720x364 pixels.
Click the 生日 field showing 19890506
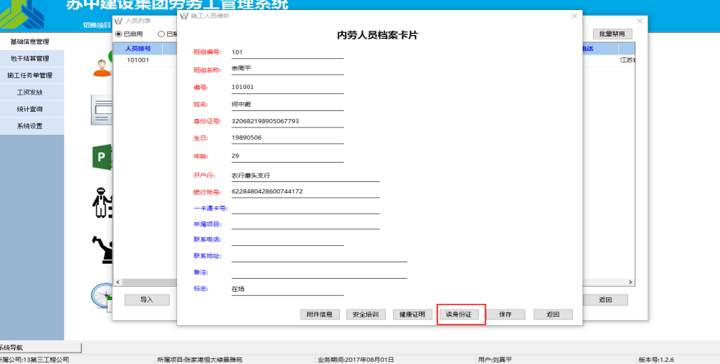tap(287, 138)
